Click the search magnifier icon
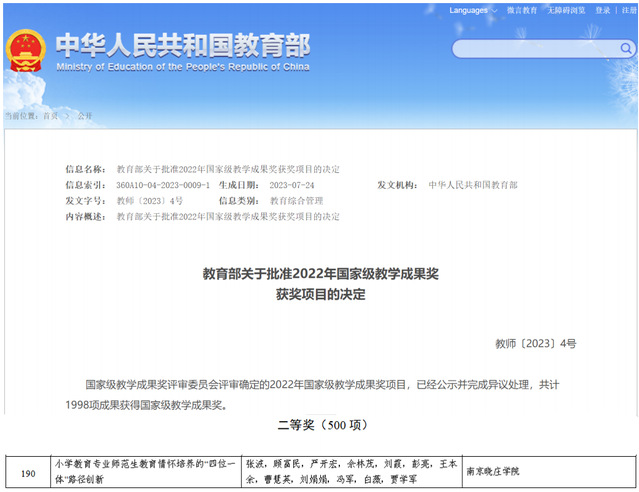 click(626, 49)
